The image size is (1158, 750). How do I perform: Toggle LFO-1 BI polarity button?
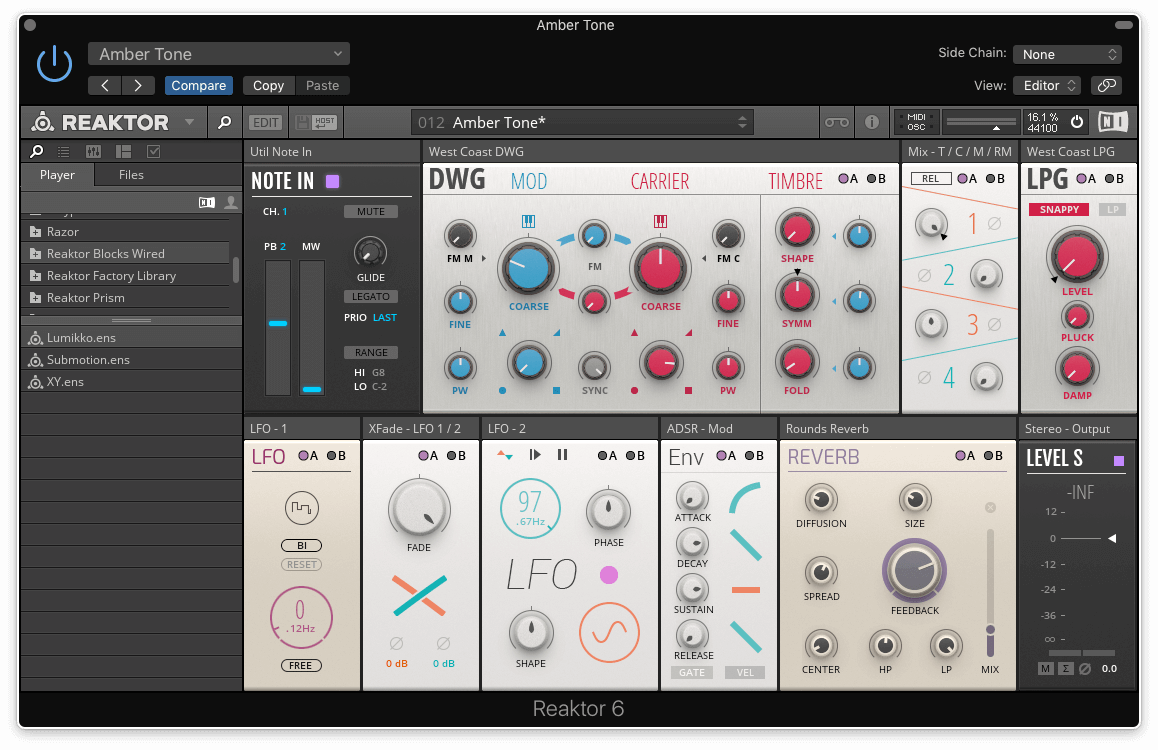[x=301, y=546]
